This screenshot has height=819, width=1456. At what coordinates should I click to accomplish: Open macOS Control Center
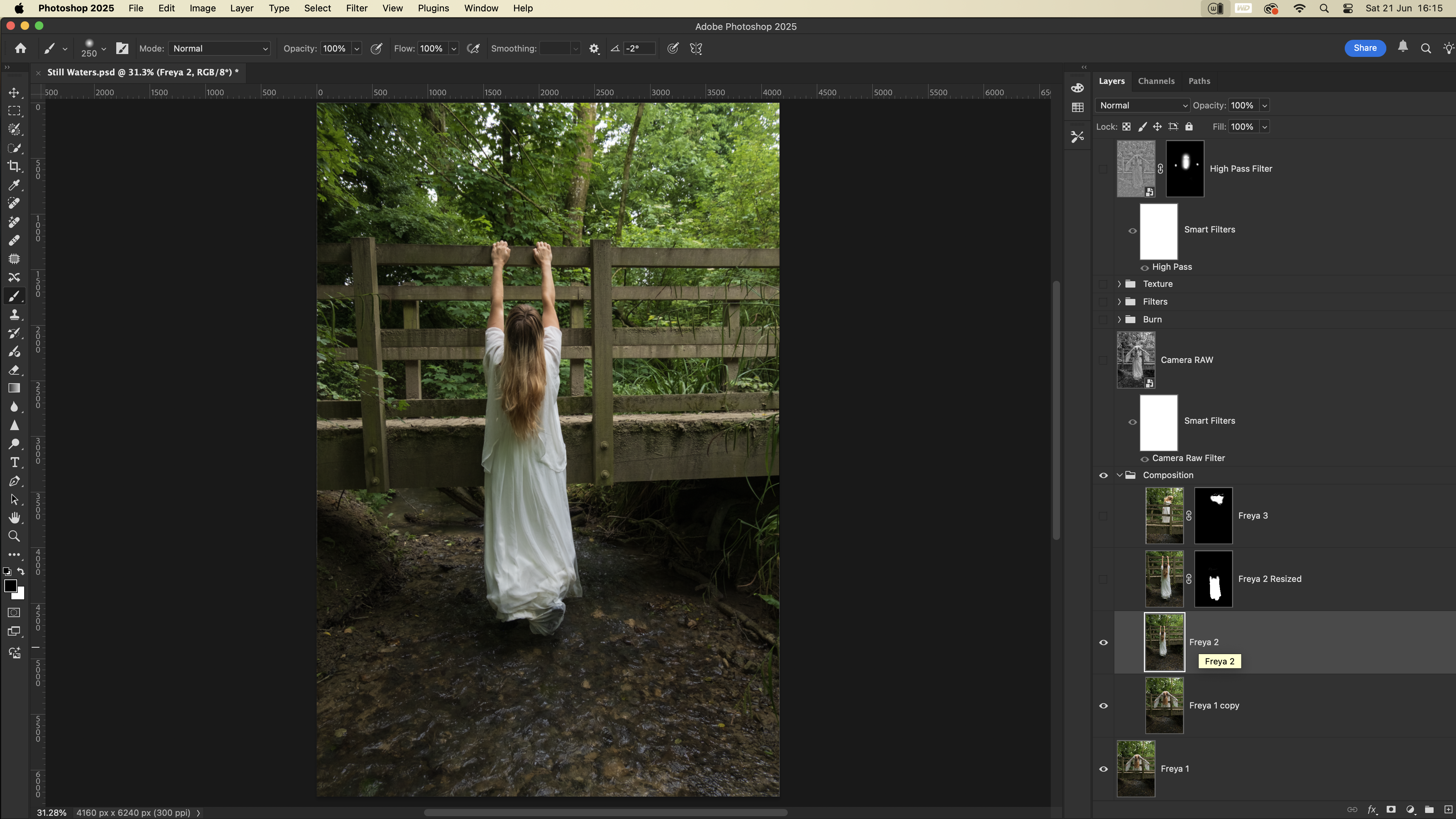(1348, 9)
